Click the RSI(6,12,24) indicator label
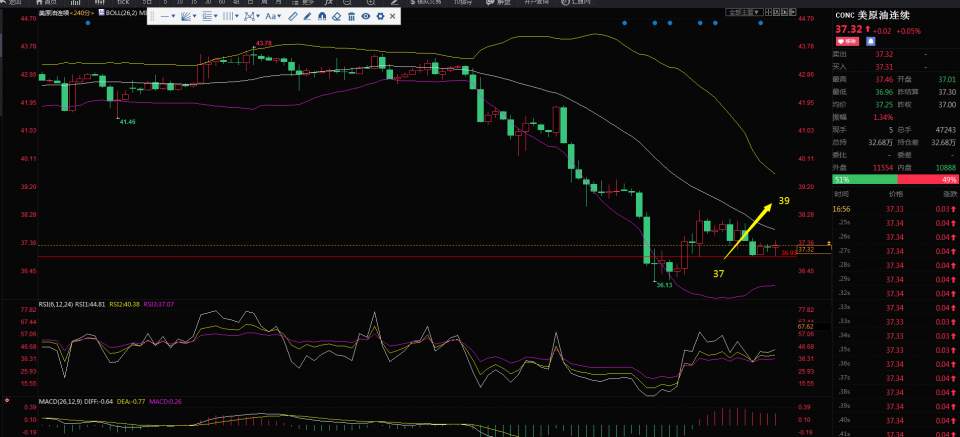This screenshot has height=437, width=960. 55,304
